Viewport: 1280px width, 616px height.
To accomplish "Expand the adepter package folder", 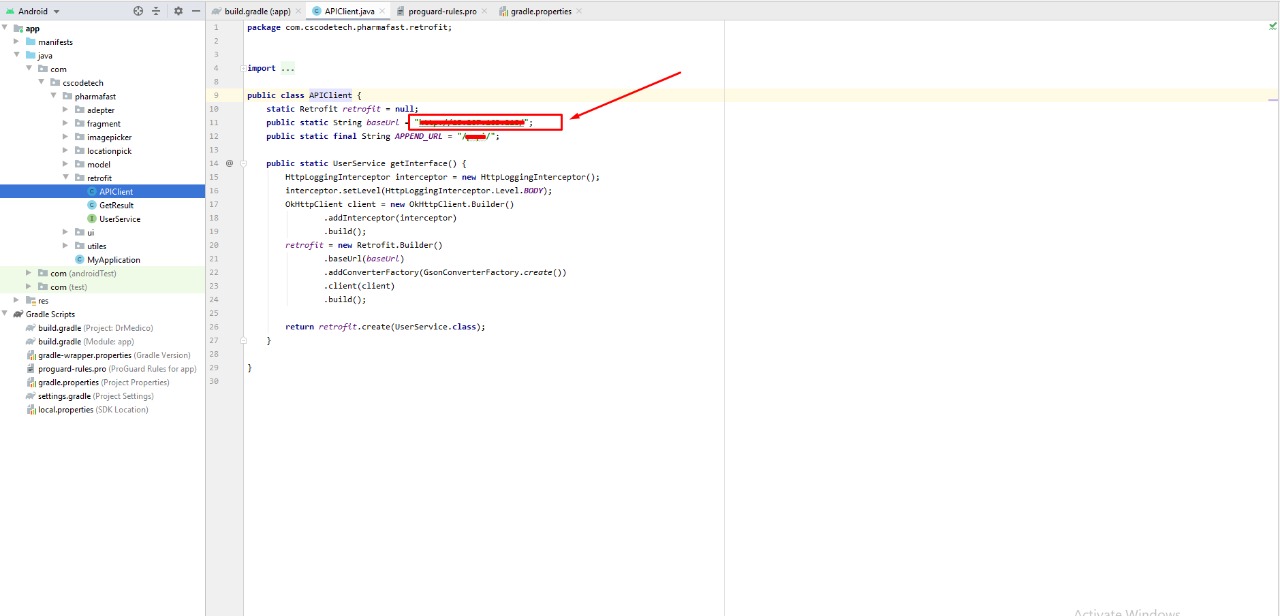I will [x=66, y=110].
